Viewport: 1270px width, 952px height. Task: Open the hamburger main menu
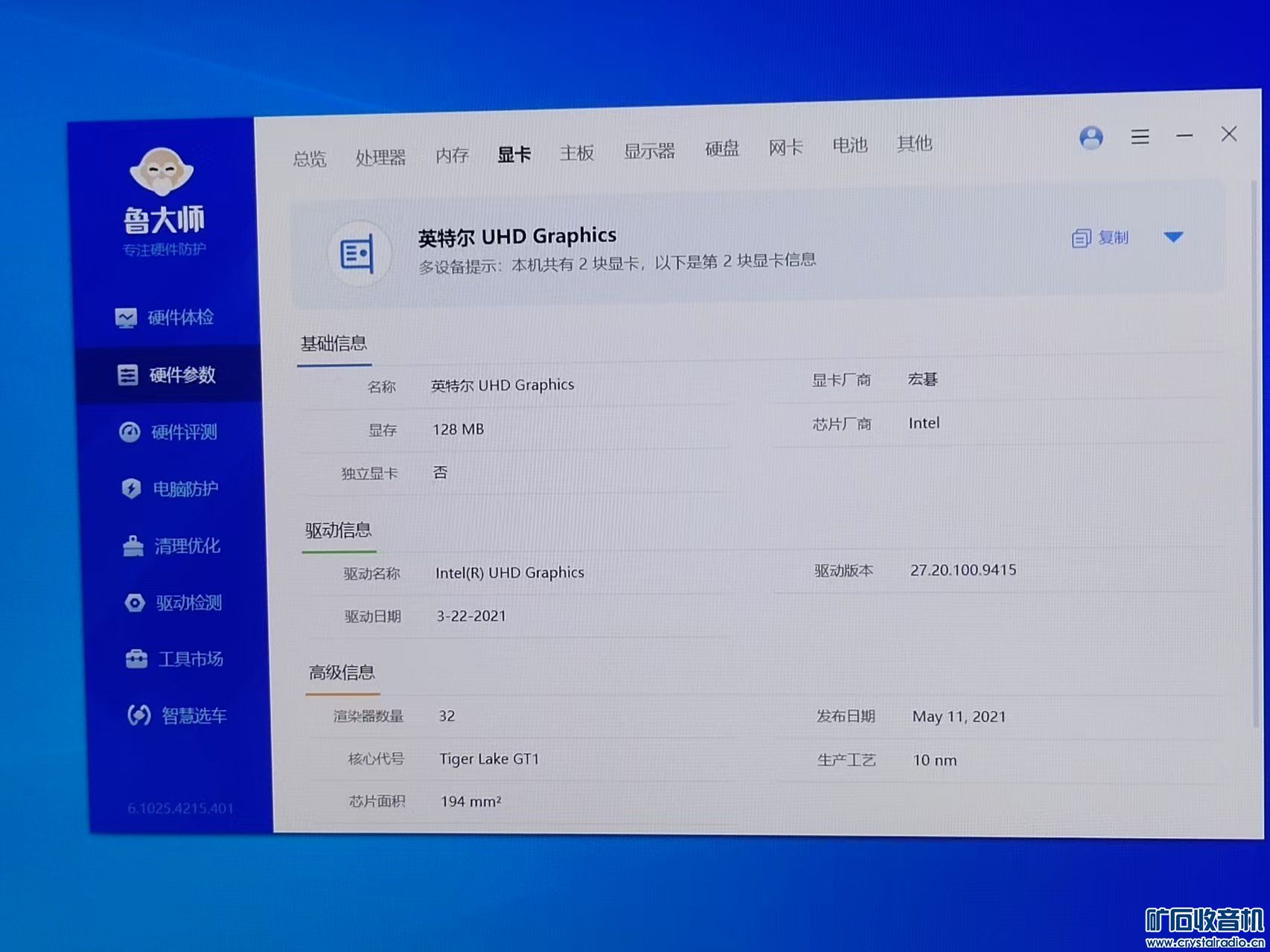pyautogui.click(x=1140, y=137)
